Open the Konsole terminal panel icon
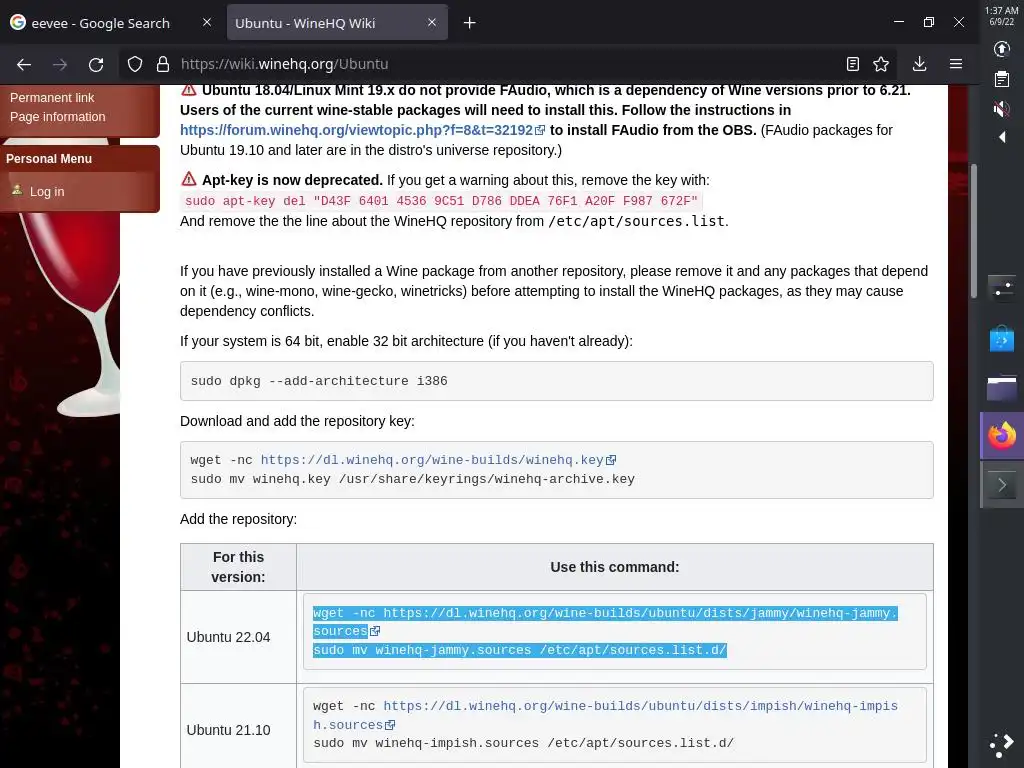The height and width of the screenshot is (768, 1024). tap(1002, 485)
